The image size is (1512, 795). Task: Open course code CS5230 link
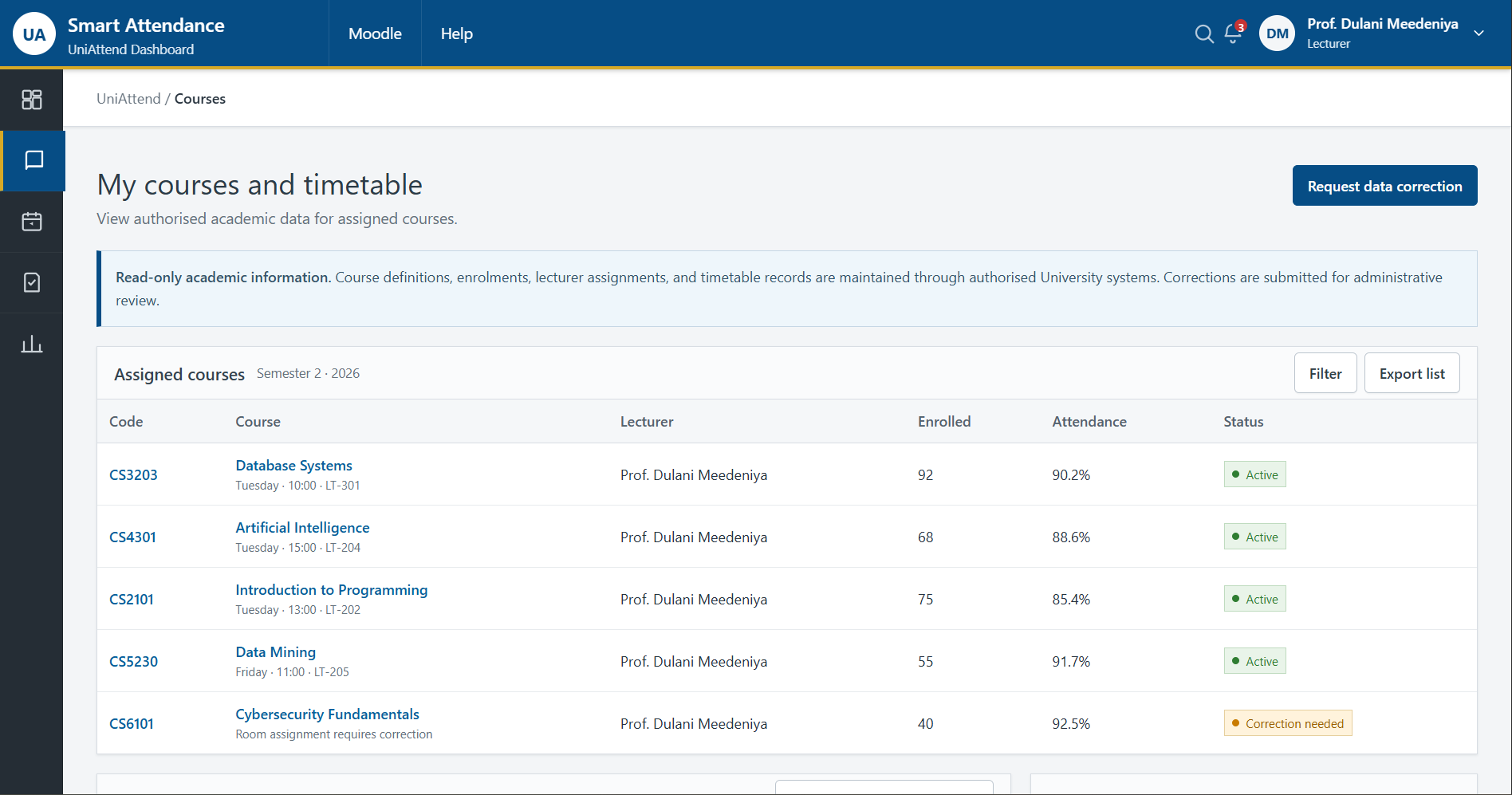pos(133,661)
